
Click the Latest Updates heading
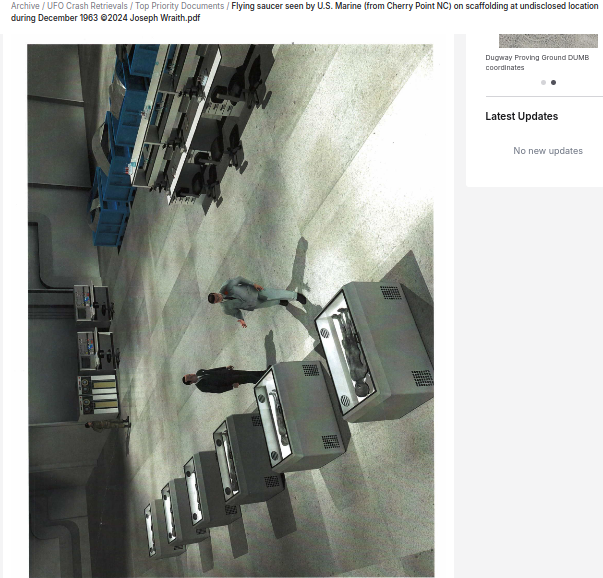pos(521,116)
